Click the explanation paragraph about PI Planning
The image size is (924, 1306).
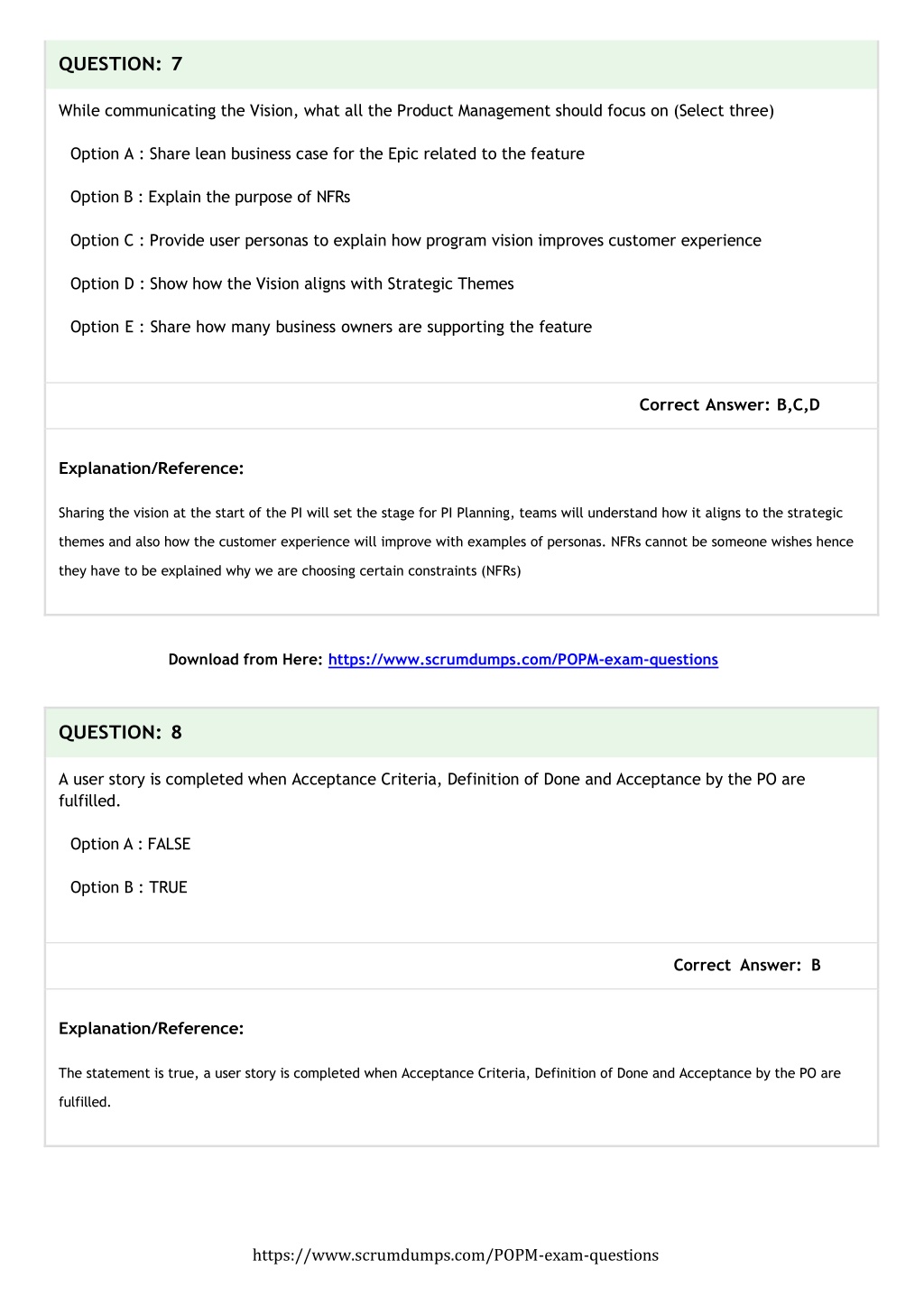[456, 542]
